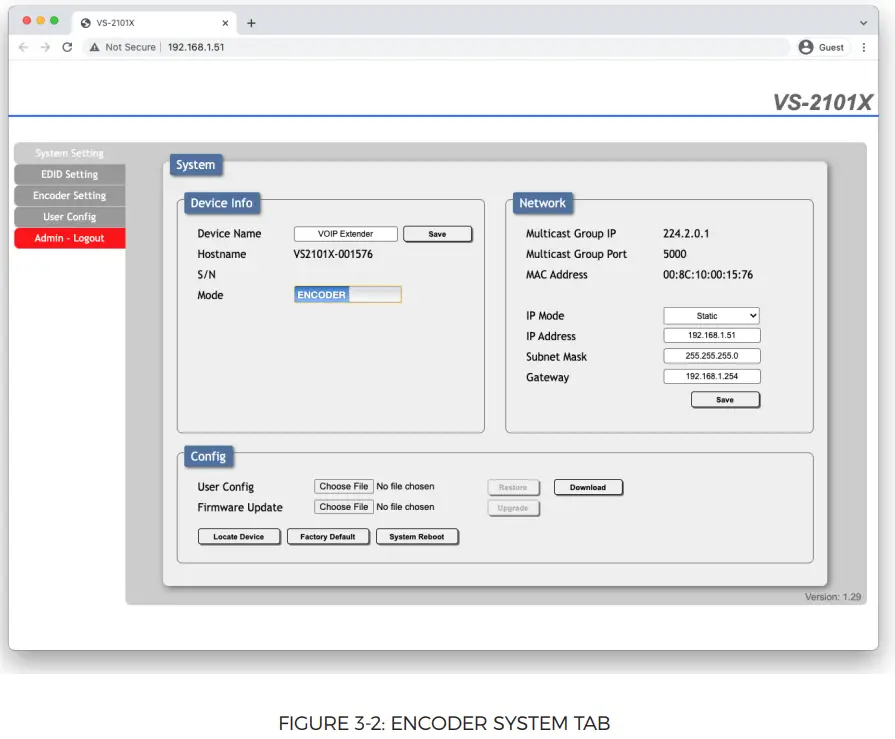Click the Device Name input field
The height and width of the screenshot is (739, 895).
click(x=345, y=234)
